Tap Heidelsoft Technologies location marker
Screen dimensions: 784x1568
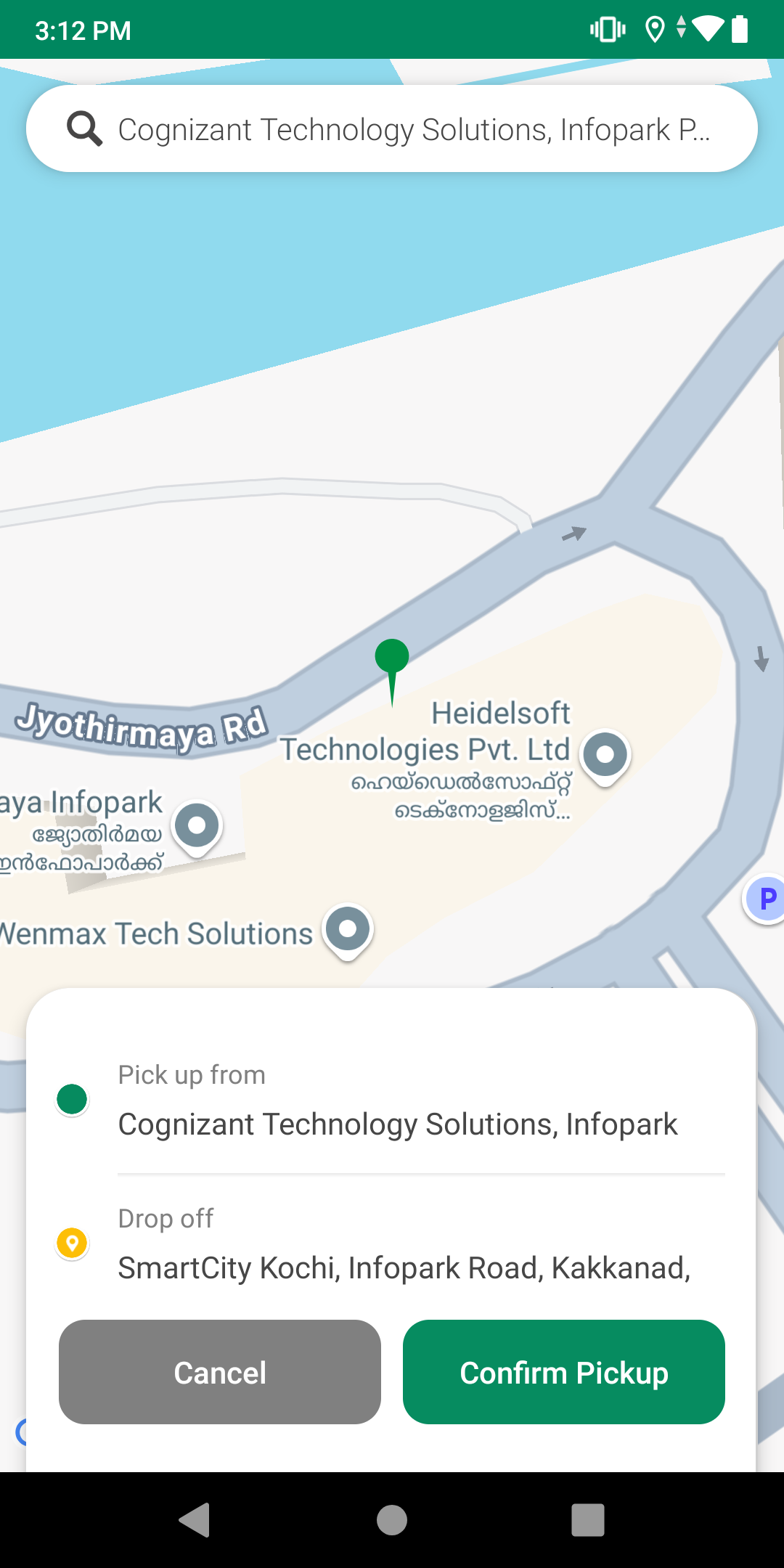click(x=605, y=757)
